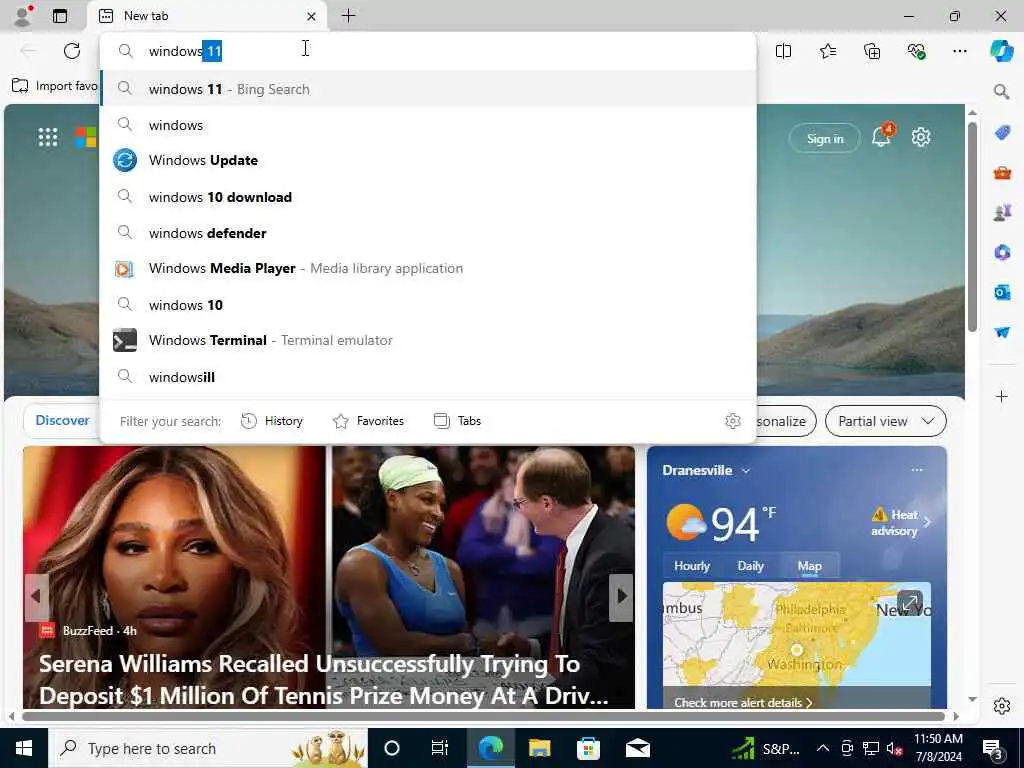Click 'Check more alert details' link
This screenshot has height=768, width=1024.
tap(743, 703)
